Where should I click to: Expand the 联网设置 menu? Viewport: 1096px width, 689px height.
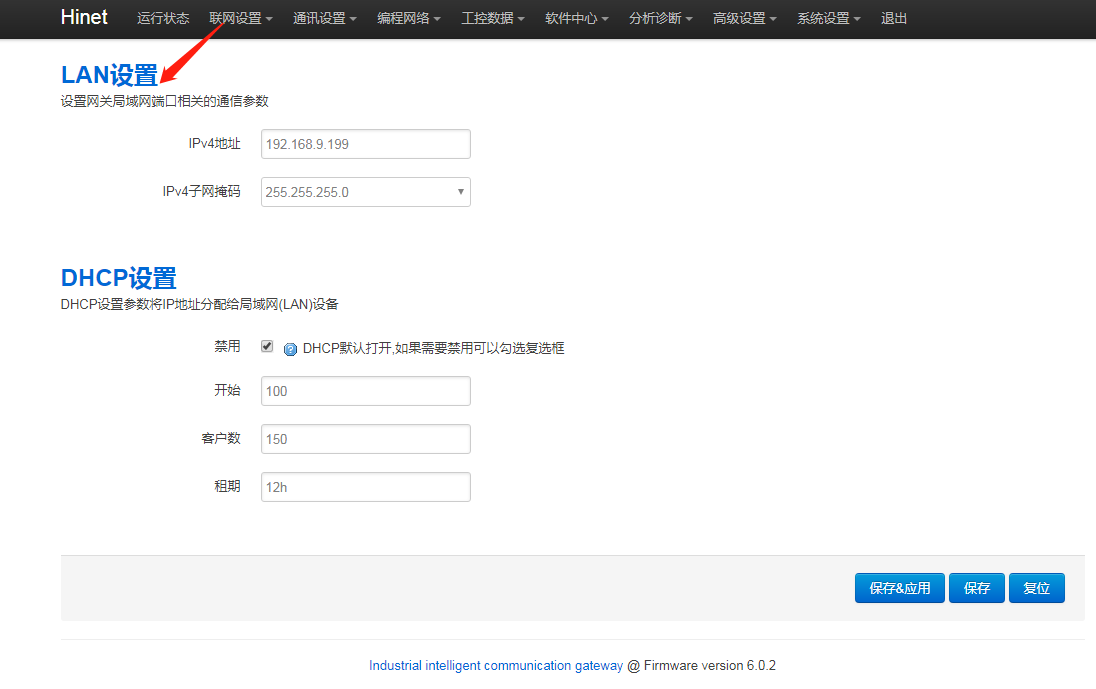[x=240, y=18]
